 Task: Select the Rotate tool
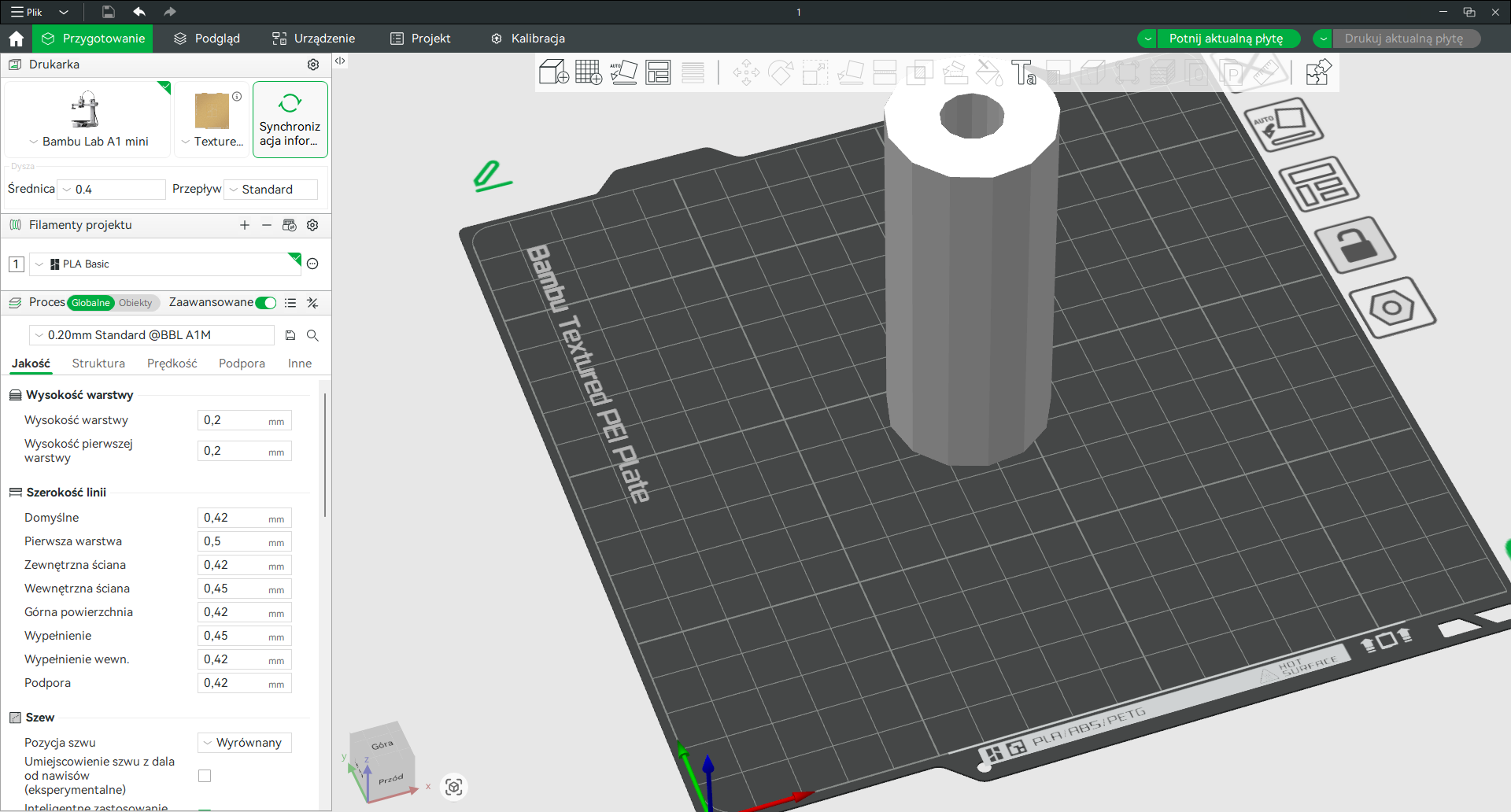781,73
